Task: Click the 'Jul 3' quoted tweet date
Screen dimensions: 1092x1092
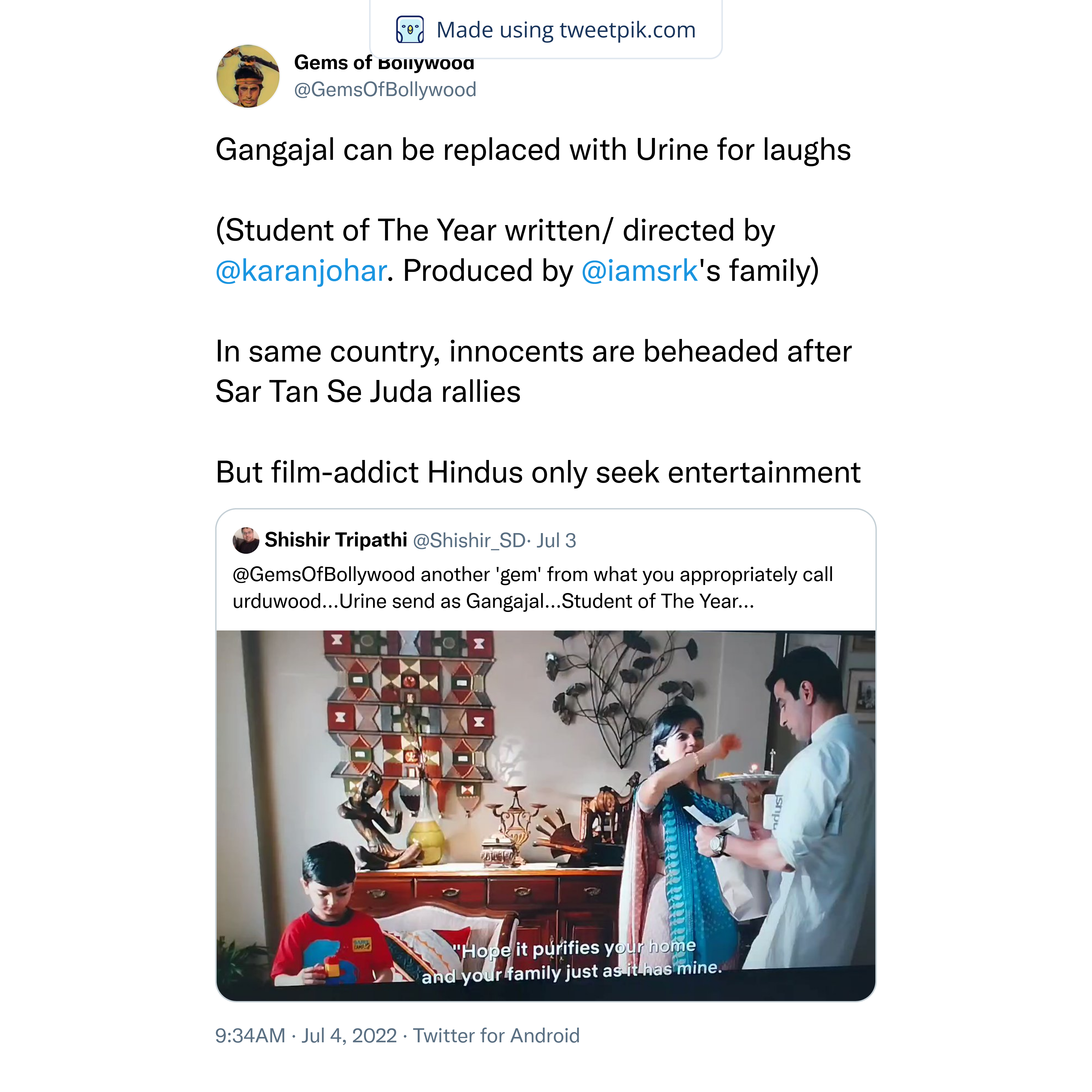Action: tap(556, 541)
